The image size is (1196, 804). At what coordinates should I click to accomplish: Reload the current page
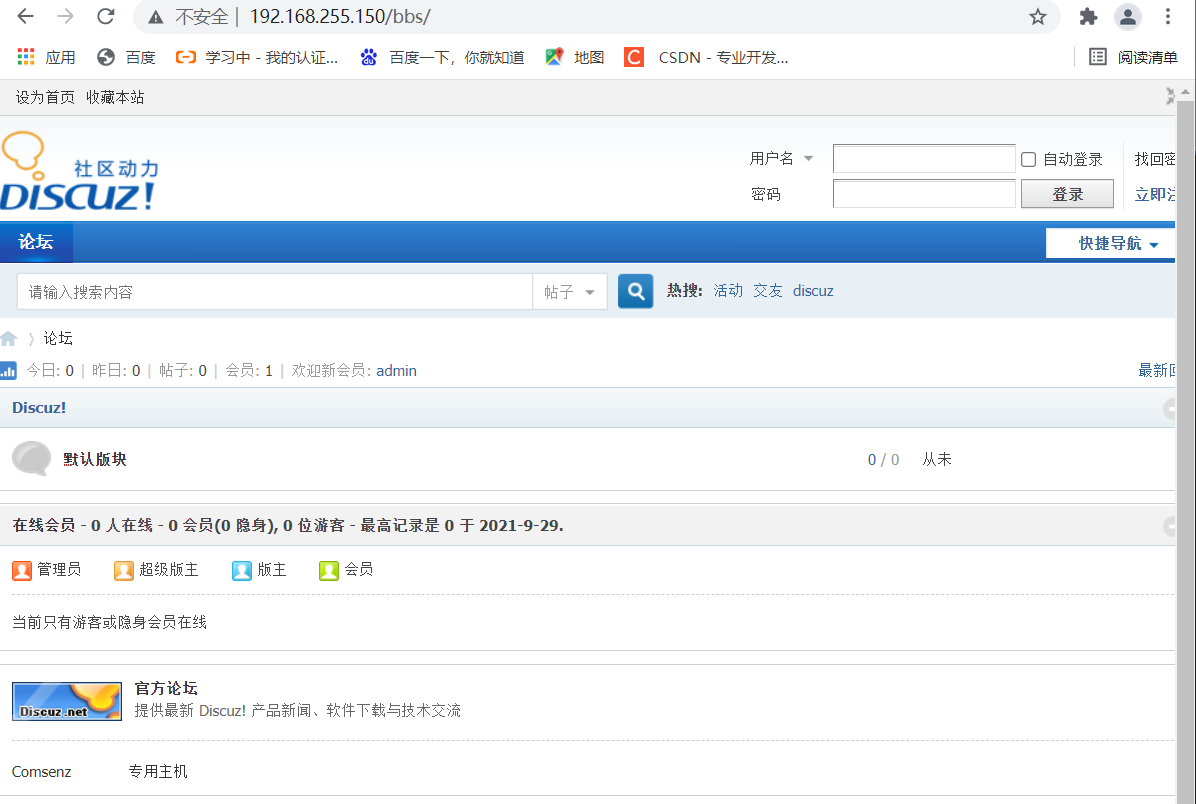(x=105, y=16)
